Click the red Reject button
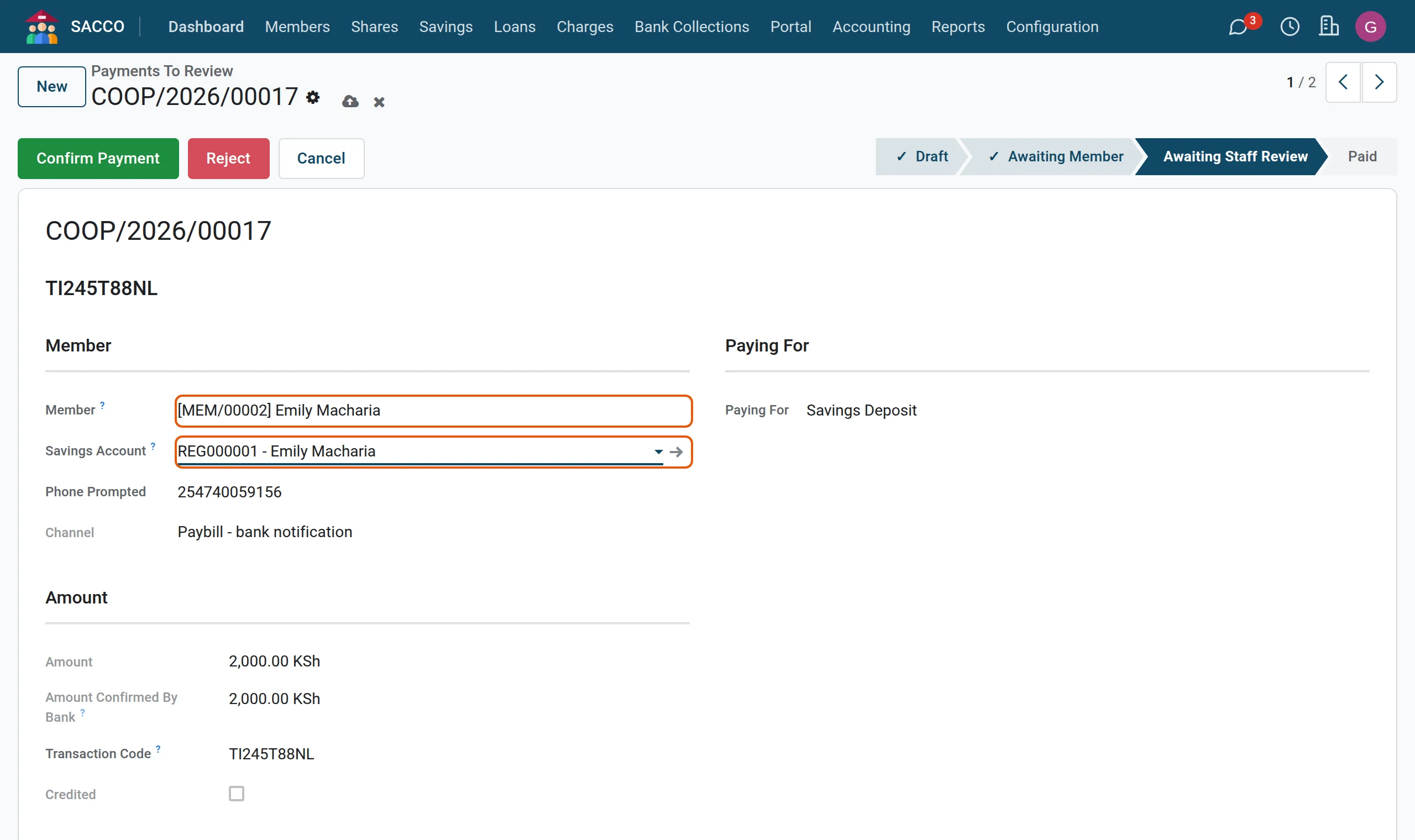The image size is (1415, 840). tap(229, 159)
